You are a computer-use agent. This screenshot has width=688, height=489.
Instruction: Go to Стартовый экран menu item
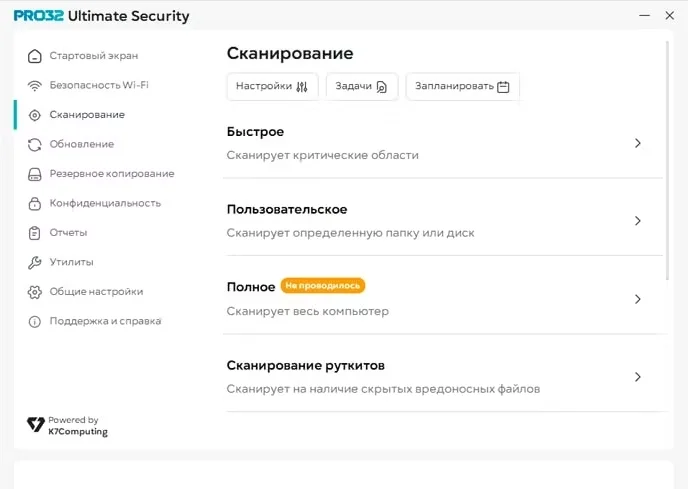click(x=94, y=56)
